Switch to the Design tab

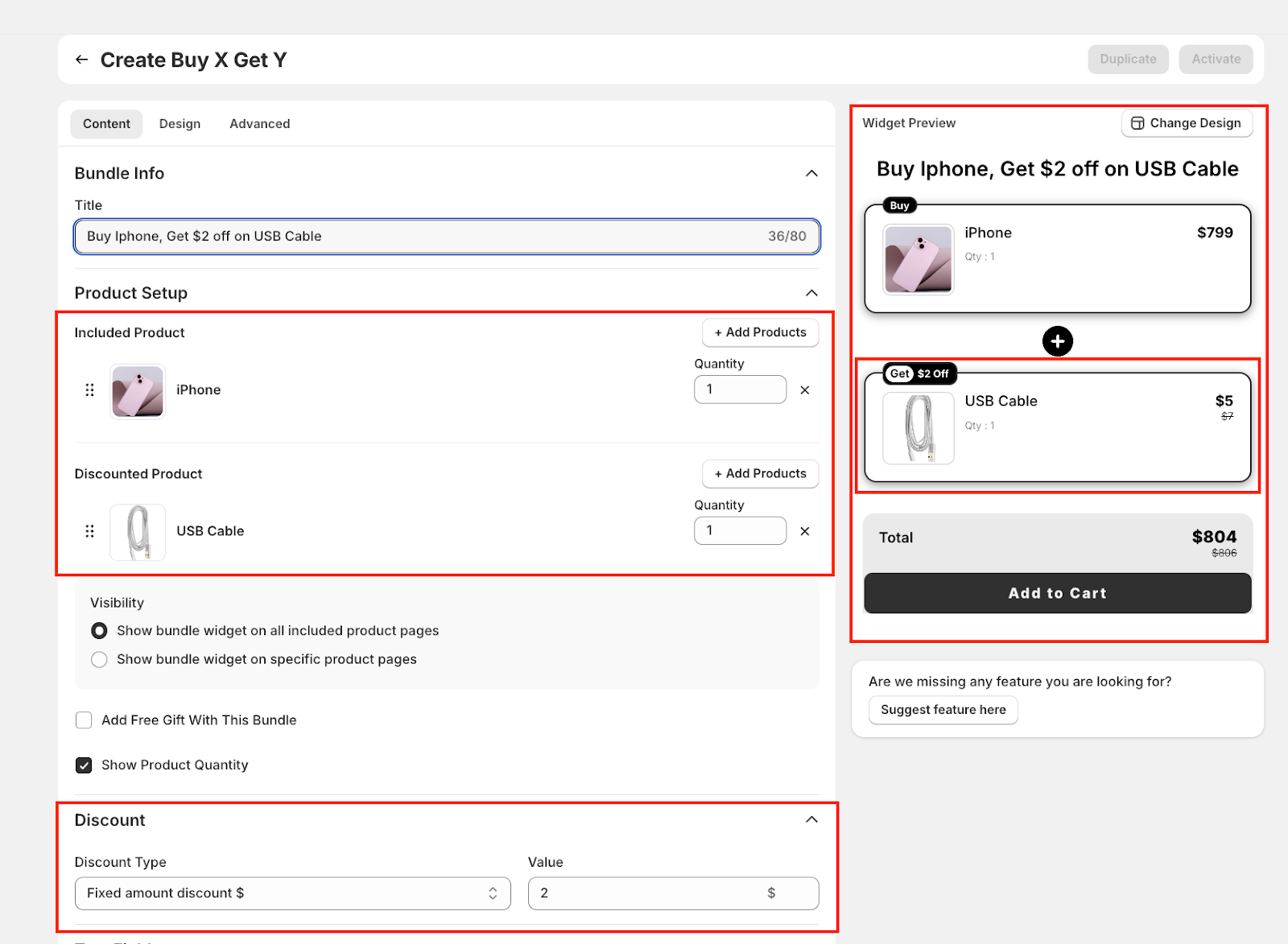(x=180, y=124)
